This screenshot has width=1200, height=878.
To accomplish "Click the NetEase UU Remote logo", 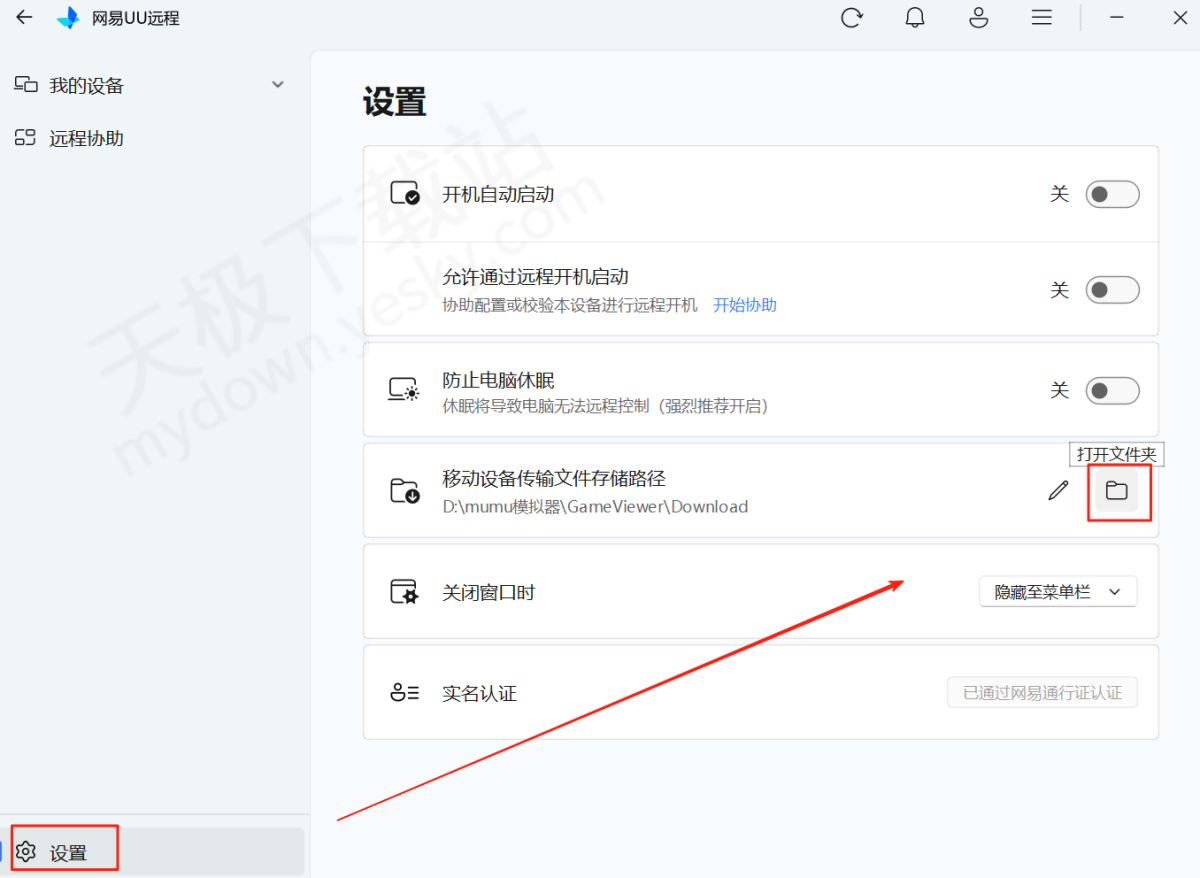I will coord(68,18).
